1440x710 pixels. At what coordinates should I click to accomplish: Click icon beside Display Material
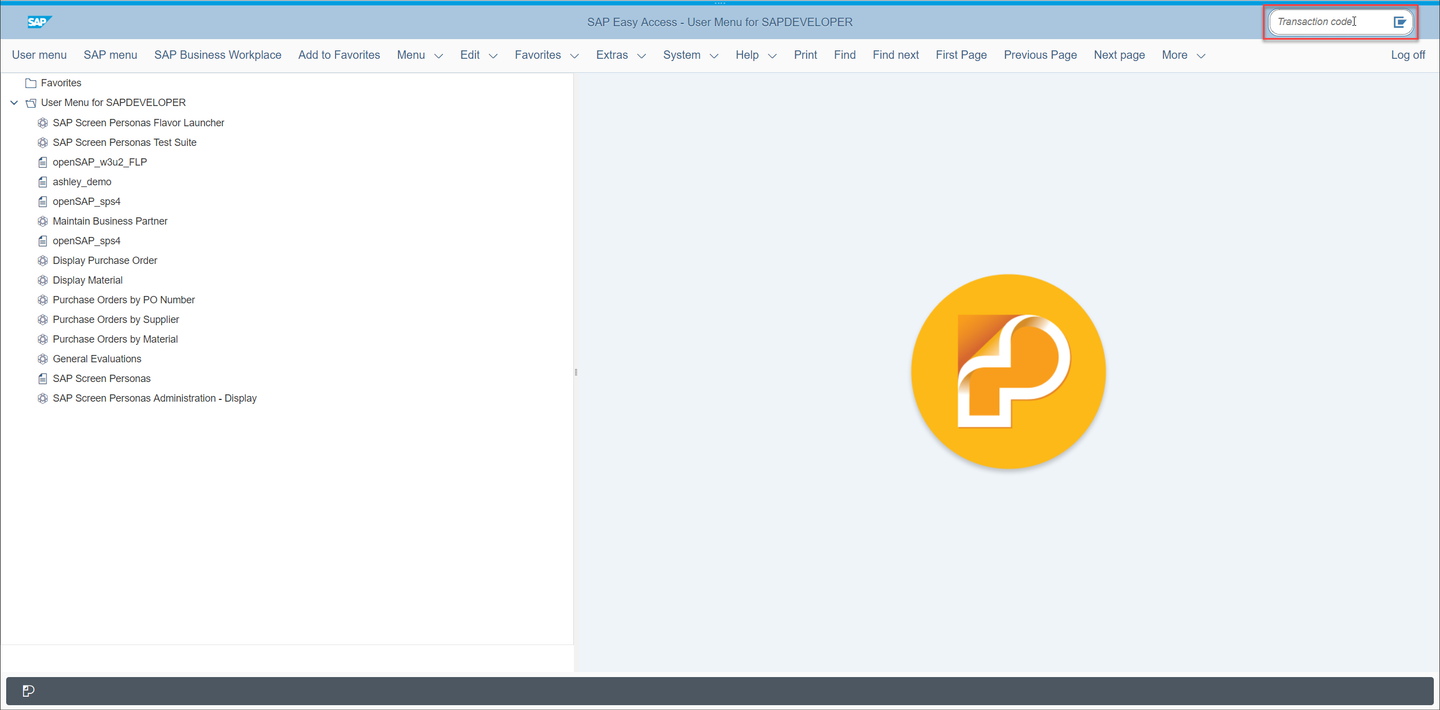click(43, 280)
